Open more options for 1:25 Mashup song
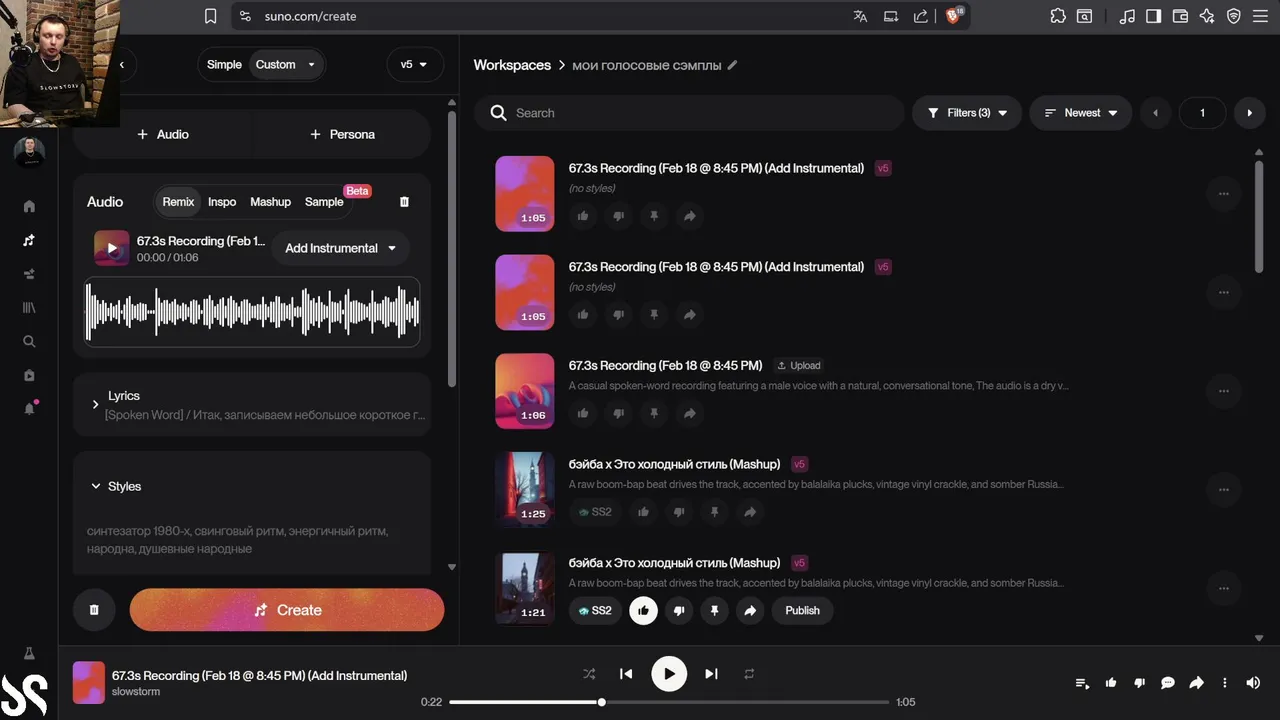The height and width of the screenshot is (720, 1280). (1223, 490)
